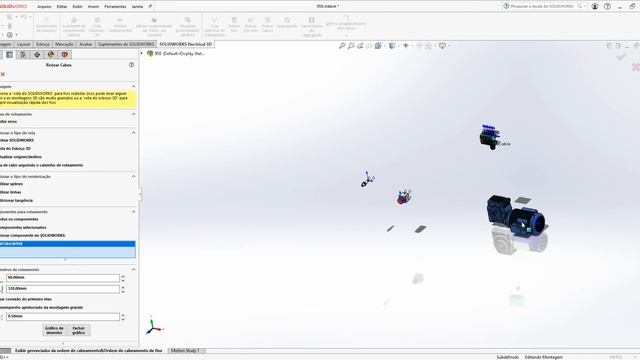Collapse the routing analysis section chevron
Image resolution: width=640 pixels, height=360 pixels.
point(133,114)
